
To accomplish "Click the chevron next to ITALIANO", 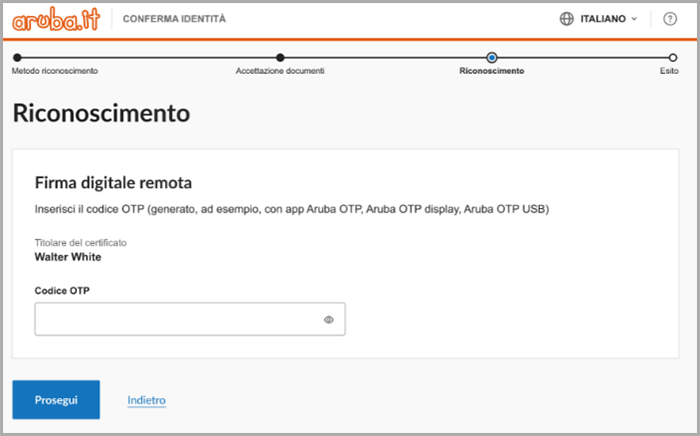I will (x=634, y=19).
